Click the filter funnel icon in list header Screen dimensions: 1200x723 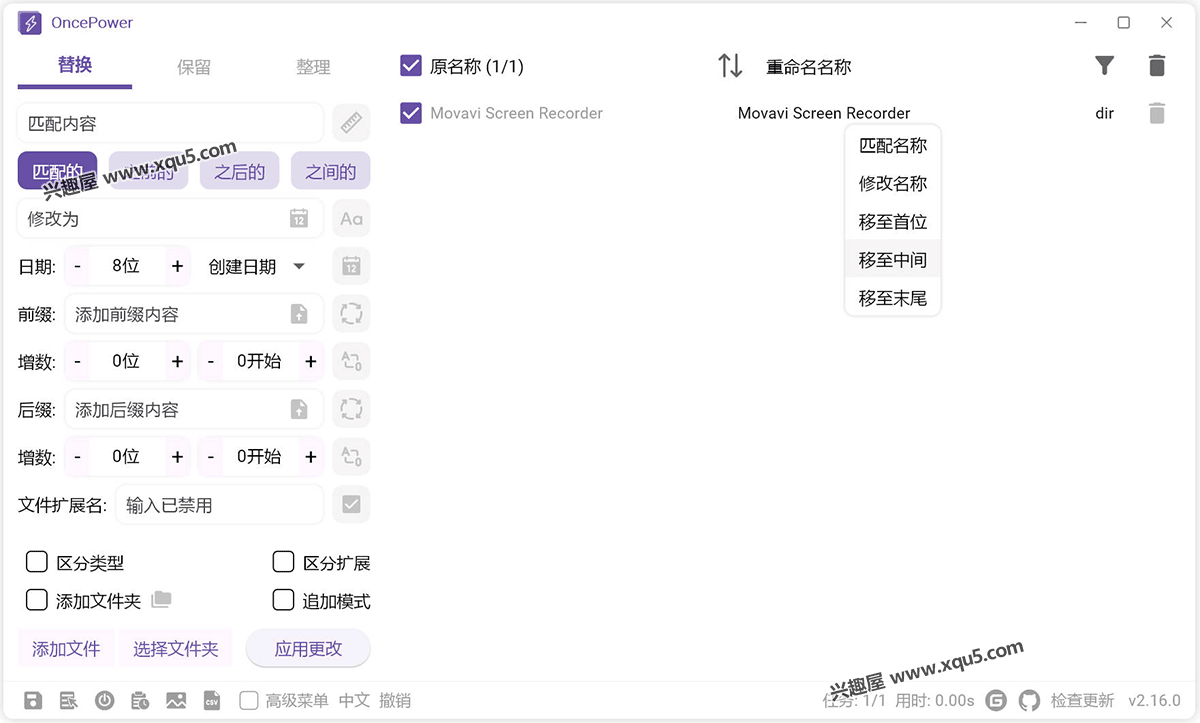(1104, 66)
